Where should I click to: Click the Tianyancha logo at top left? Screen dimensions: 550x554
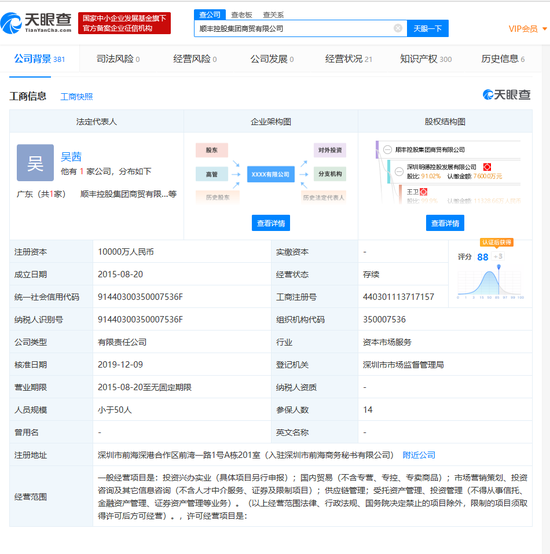[36, 23]
